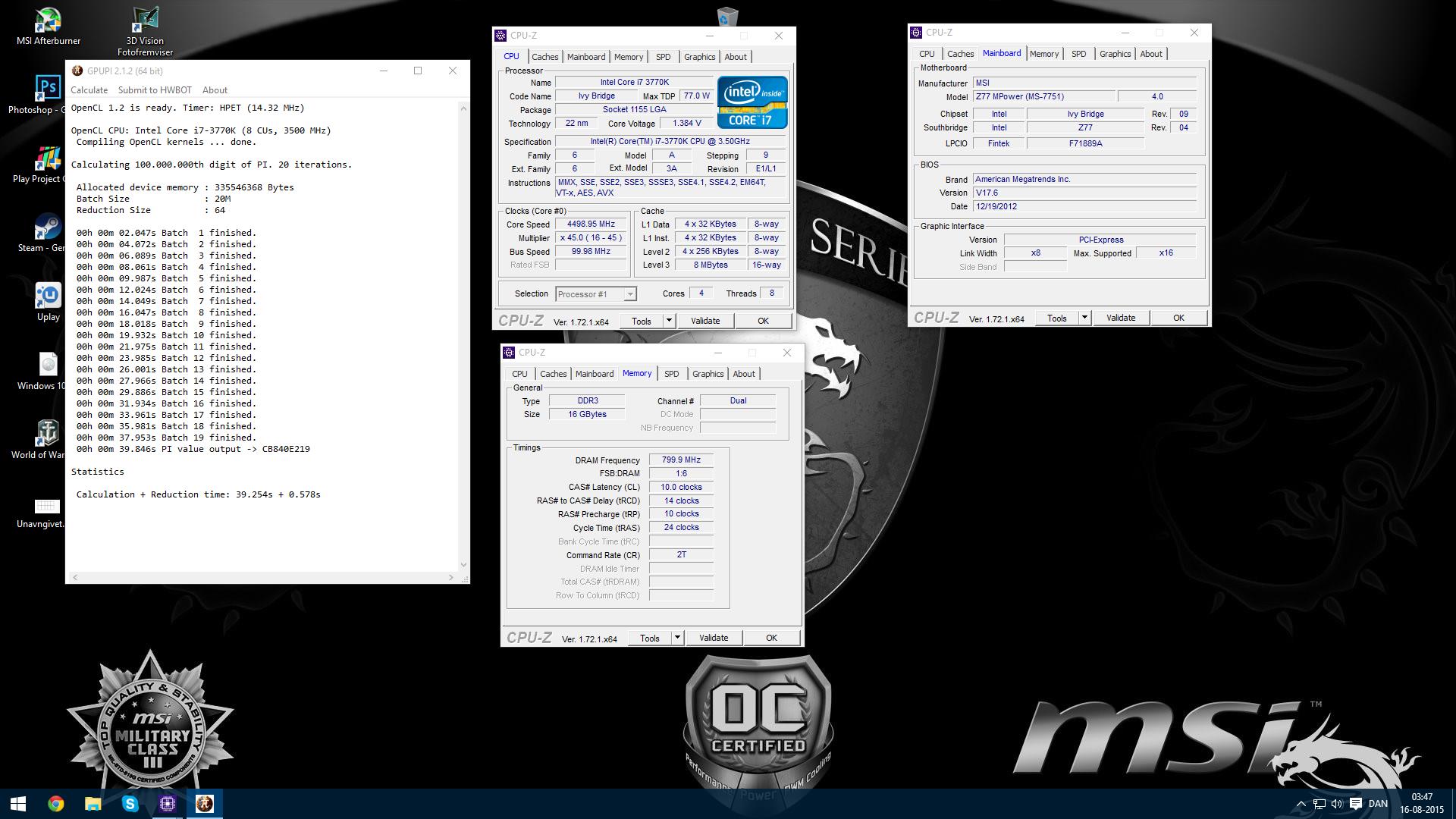Click CPU-Z title icon in Memory window
The image size is (1456, 819).
(510, 353)
